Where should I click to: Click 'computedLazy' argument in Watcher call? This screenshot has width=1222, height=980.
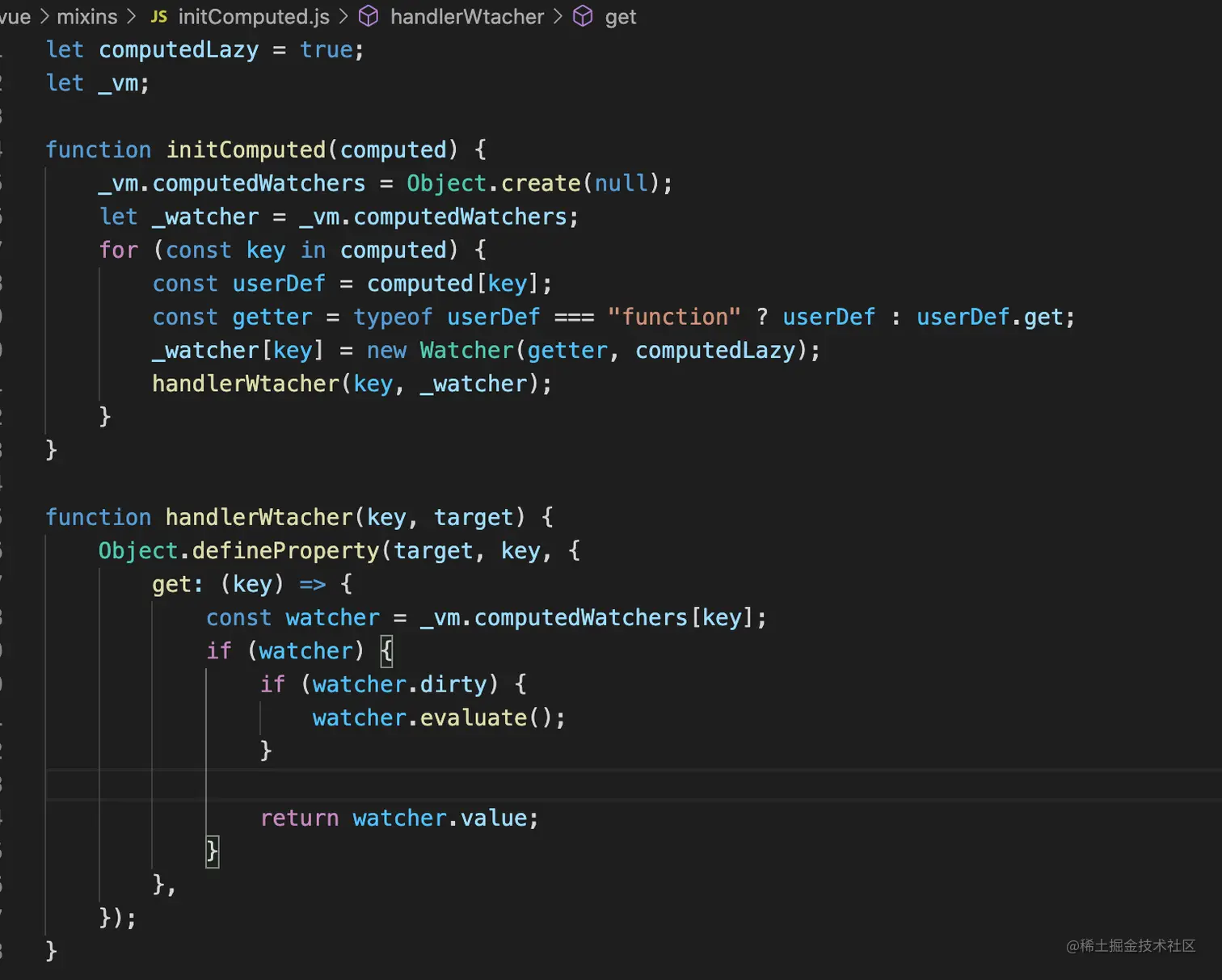pos(715,351)
